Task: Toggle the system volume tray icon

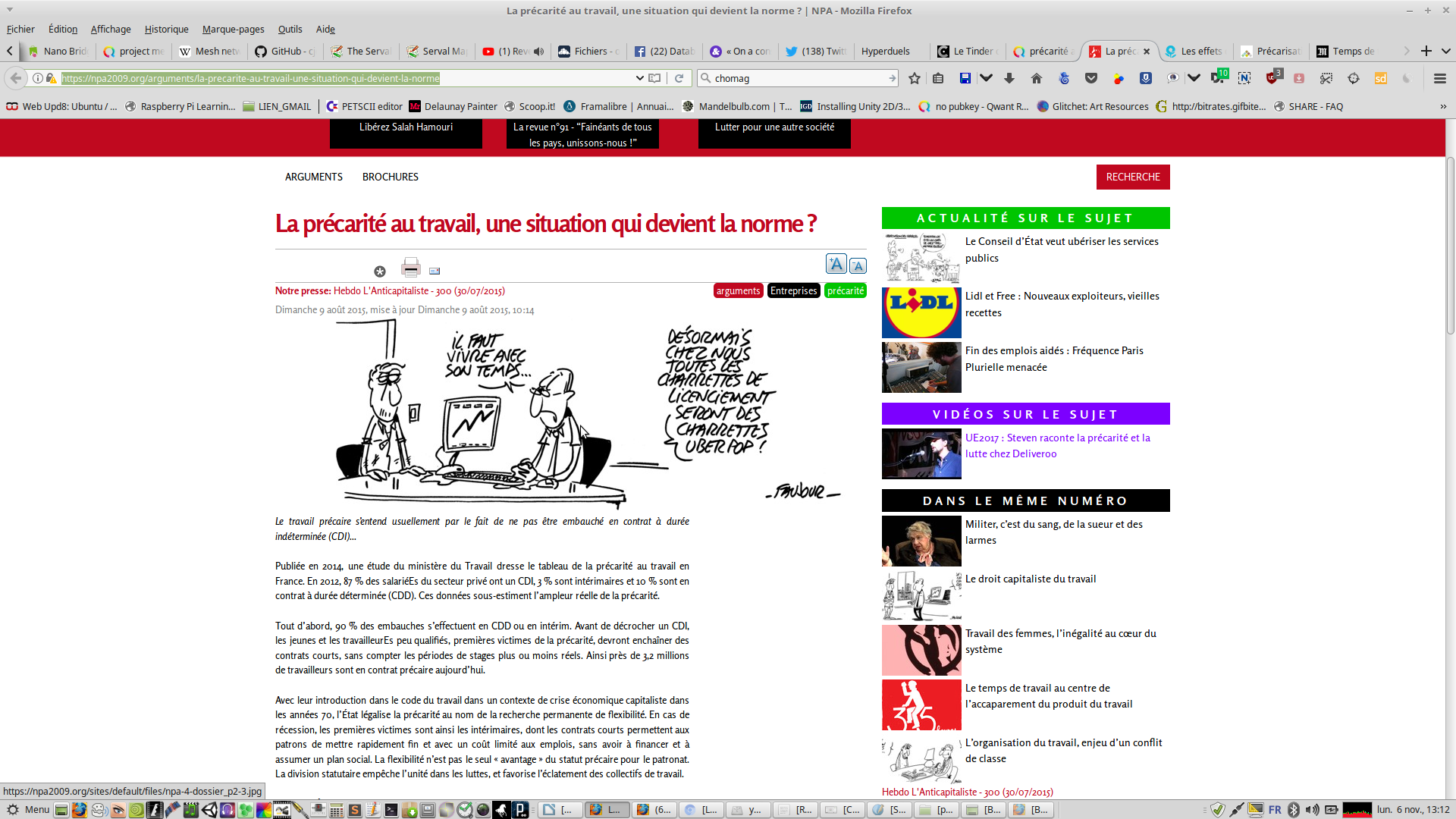Action: 1312,810
